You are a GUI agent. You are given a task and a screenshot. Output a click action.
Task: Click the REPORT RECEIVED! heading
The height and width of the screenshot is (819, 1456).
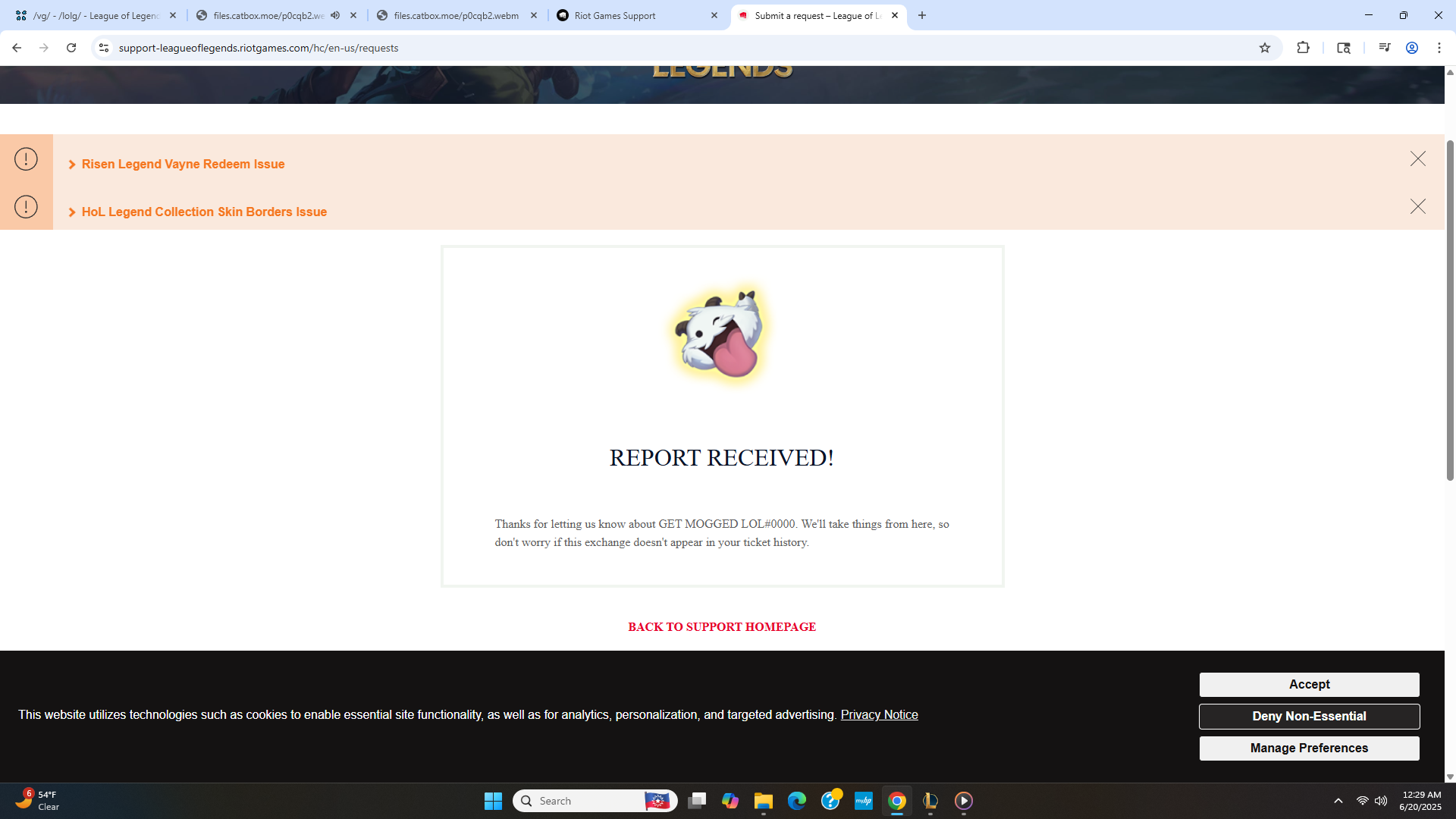point(722,458)
